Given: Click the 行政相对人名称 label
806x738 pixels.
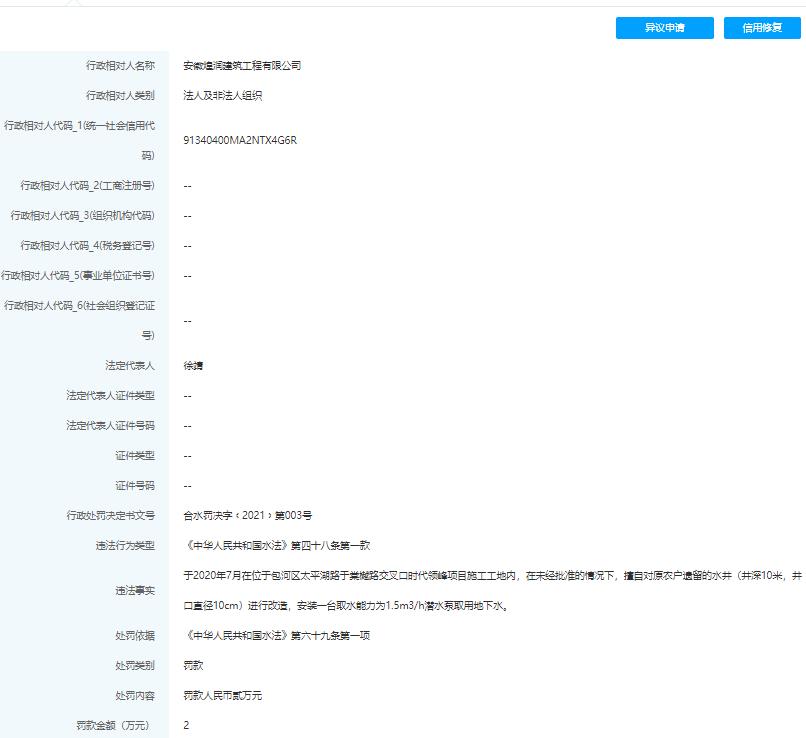Looking at the screenshot, I should [x=120, y=66].
